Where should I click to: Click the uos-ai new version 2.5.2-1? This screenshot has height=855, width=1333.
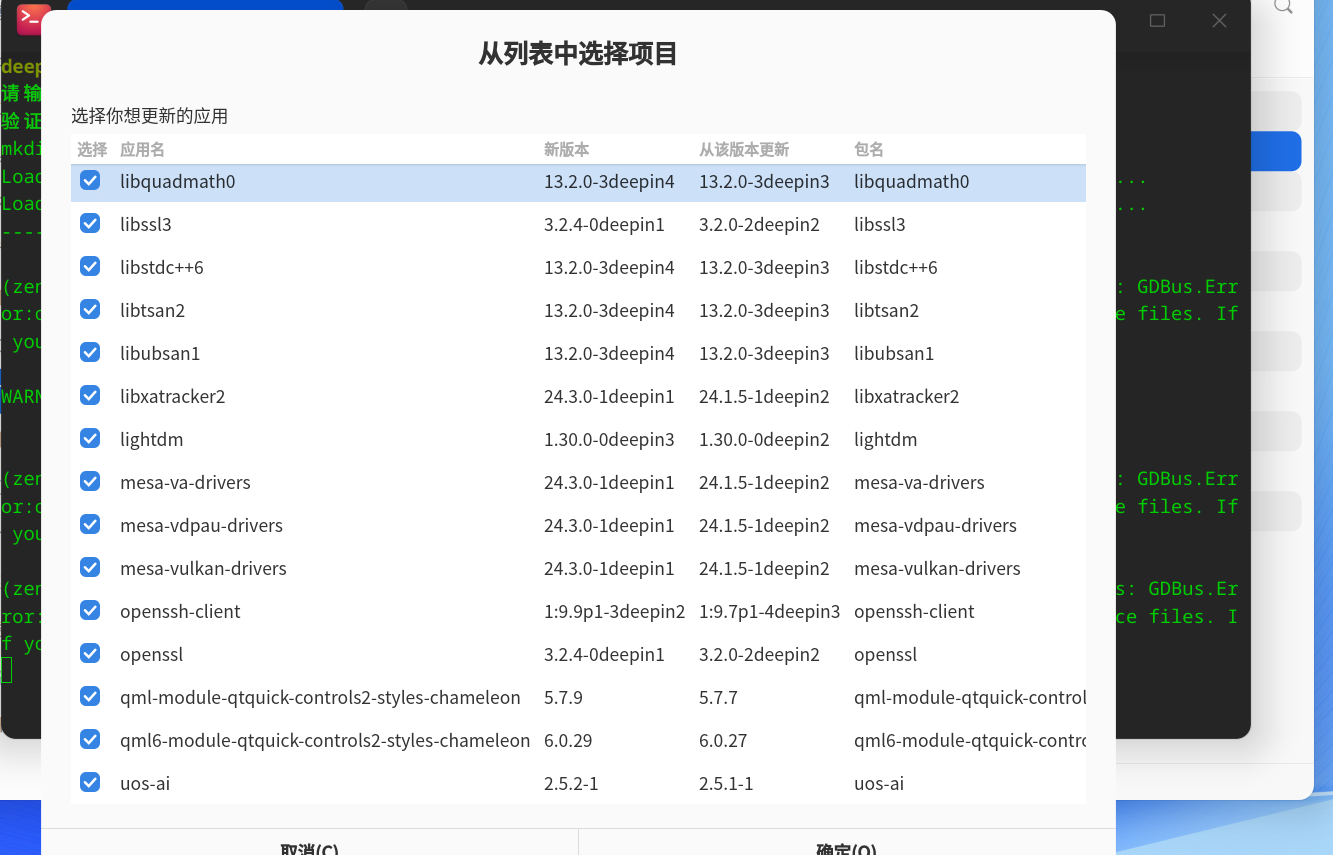coord(571,784)
